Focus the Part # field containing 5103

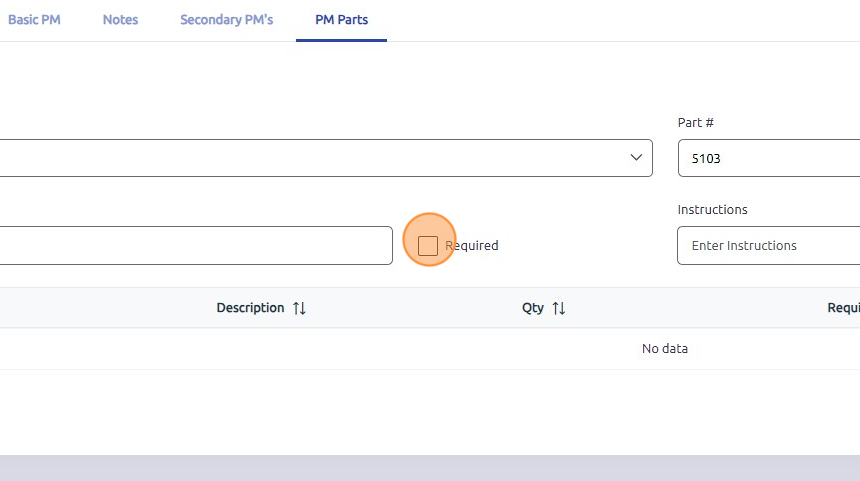[766, 158]
